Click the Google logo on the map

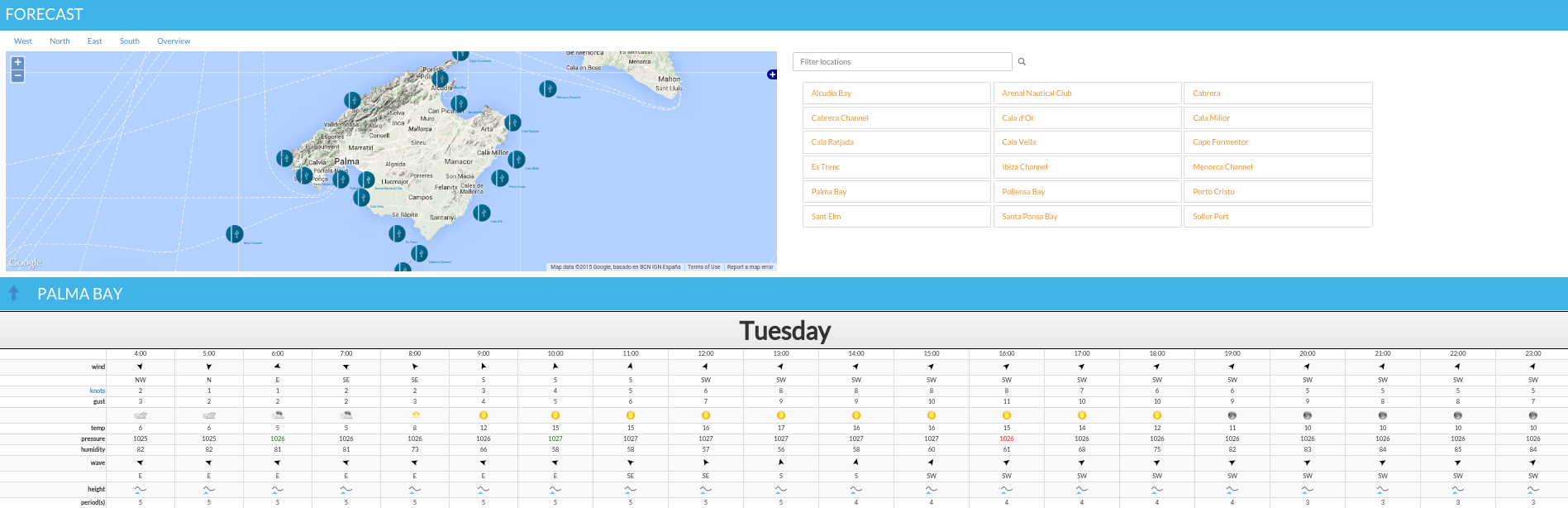[25, 262]
